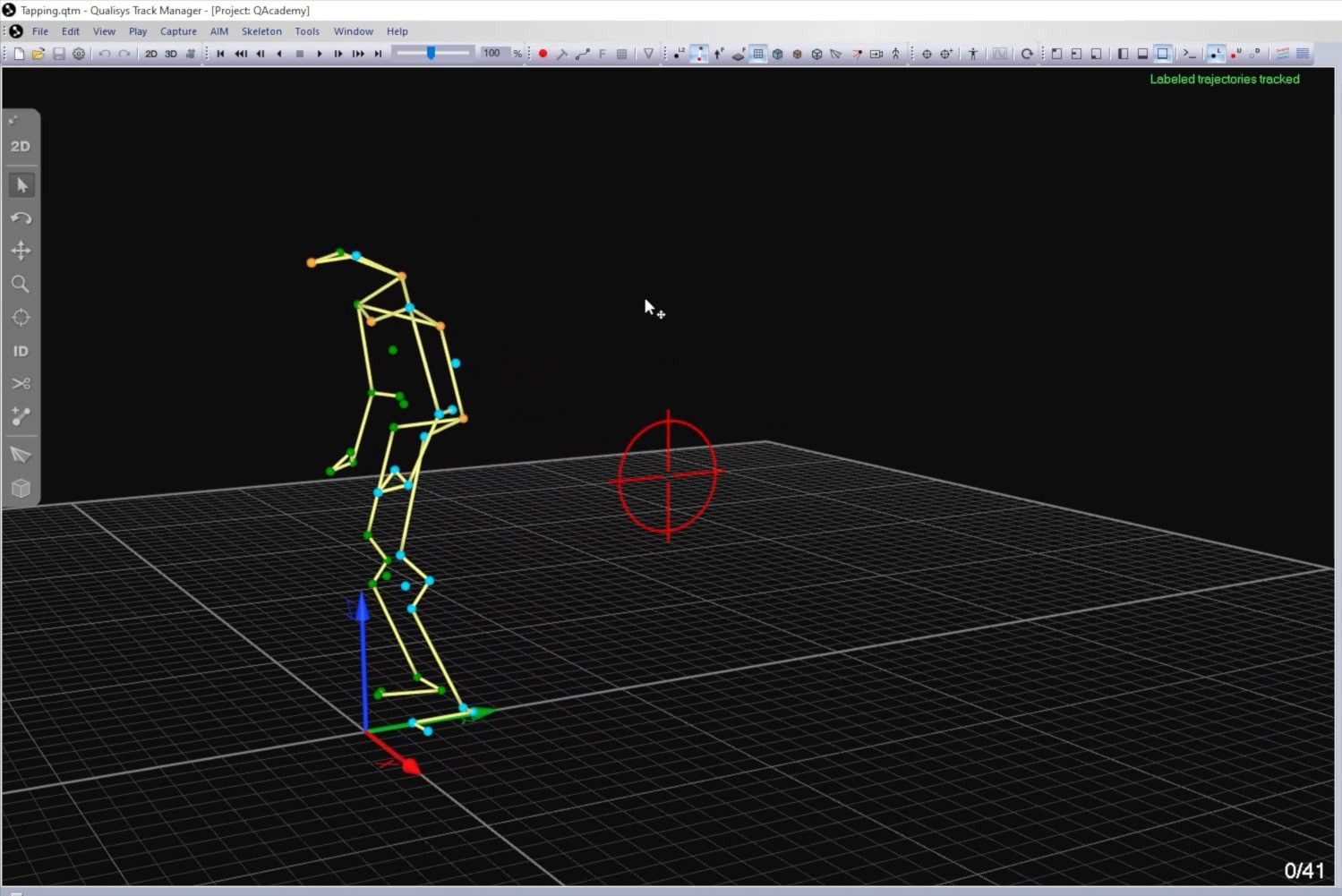The image size is (1342, 896).
Task: Toggle the red camera rays icon
Action: pos(857,54)
